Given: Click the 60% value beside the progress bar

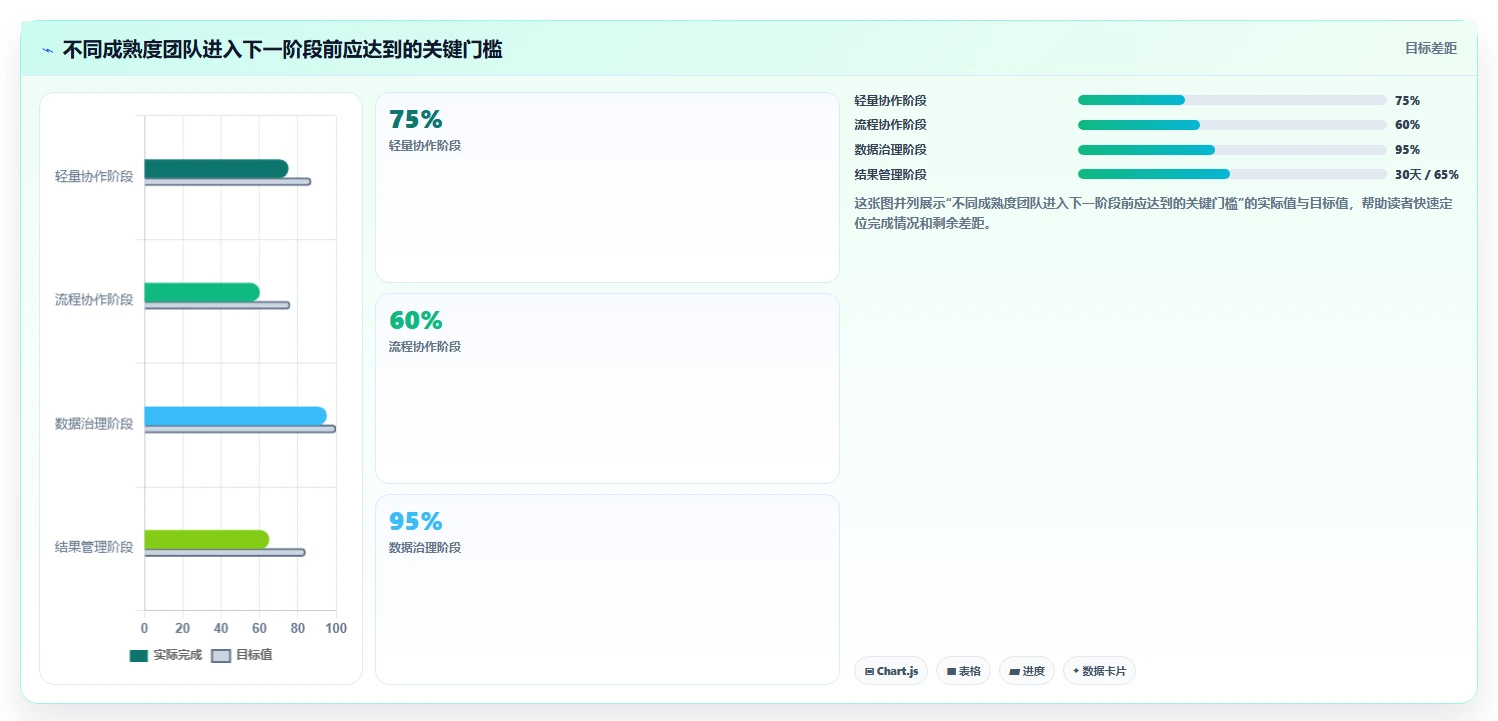Looking at the screenshot, I should tap(1407, 125).
